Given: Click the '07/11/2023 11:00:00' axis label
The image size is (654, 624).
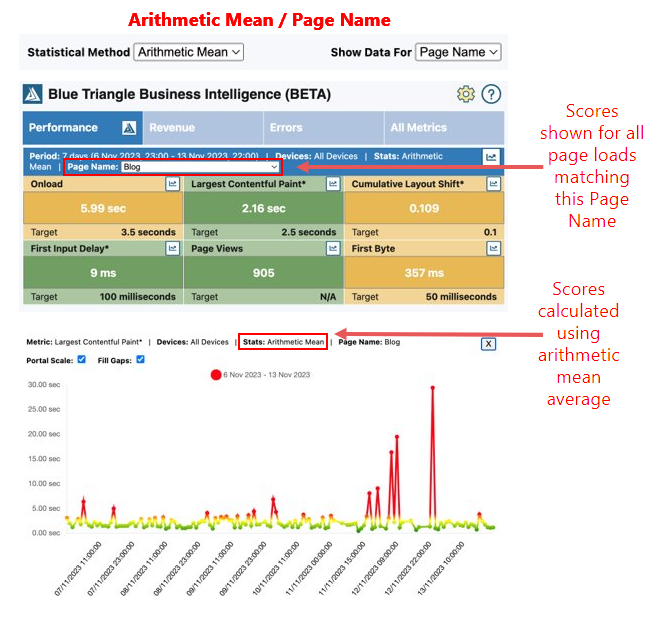Looking at the screenshot, I should 78,569.
